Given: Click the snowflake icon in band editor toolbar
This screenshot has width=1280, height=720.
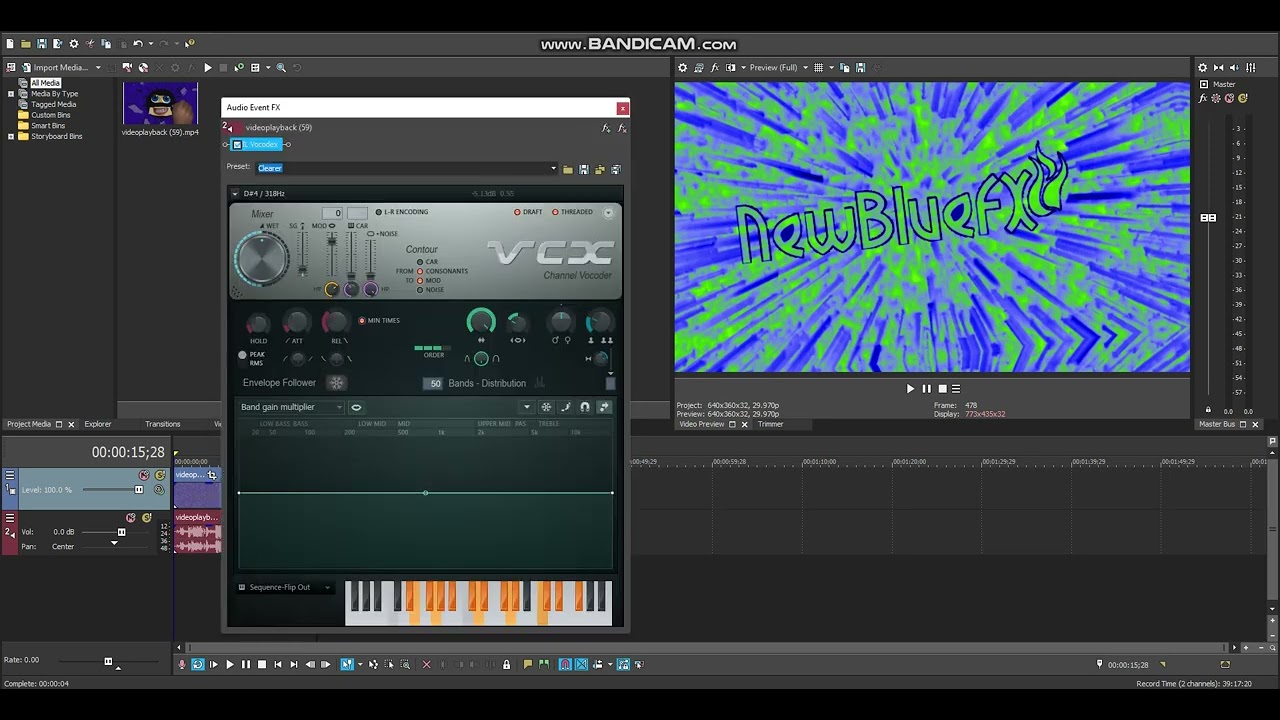Looking at the screenshot, I should pyautogui.click(x=546, y=407).
